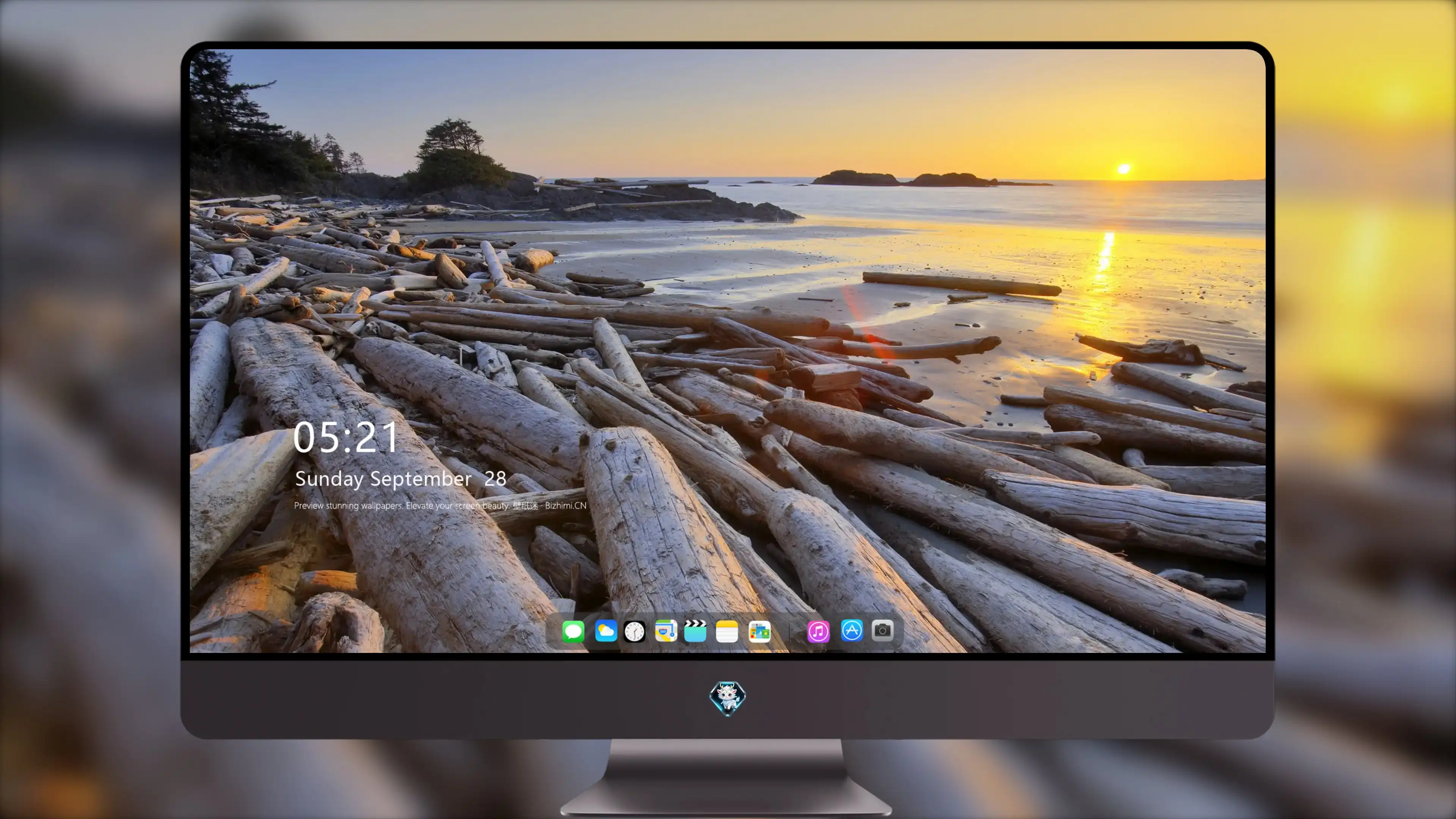
Task: Open the blue App Store icon
Action: [852, 630]
